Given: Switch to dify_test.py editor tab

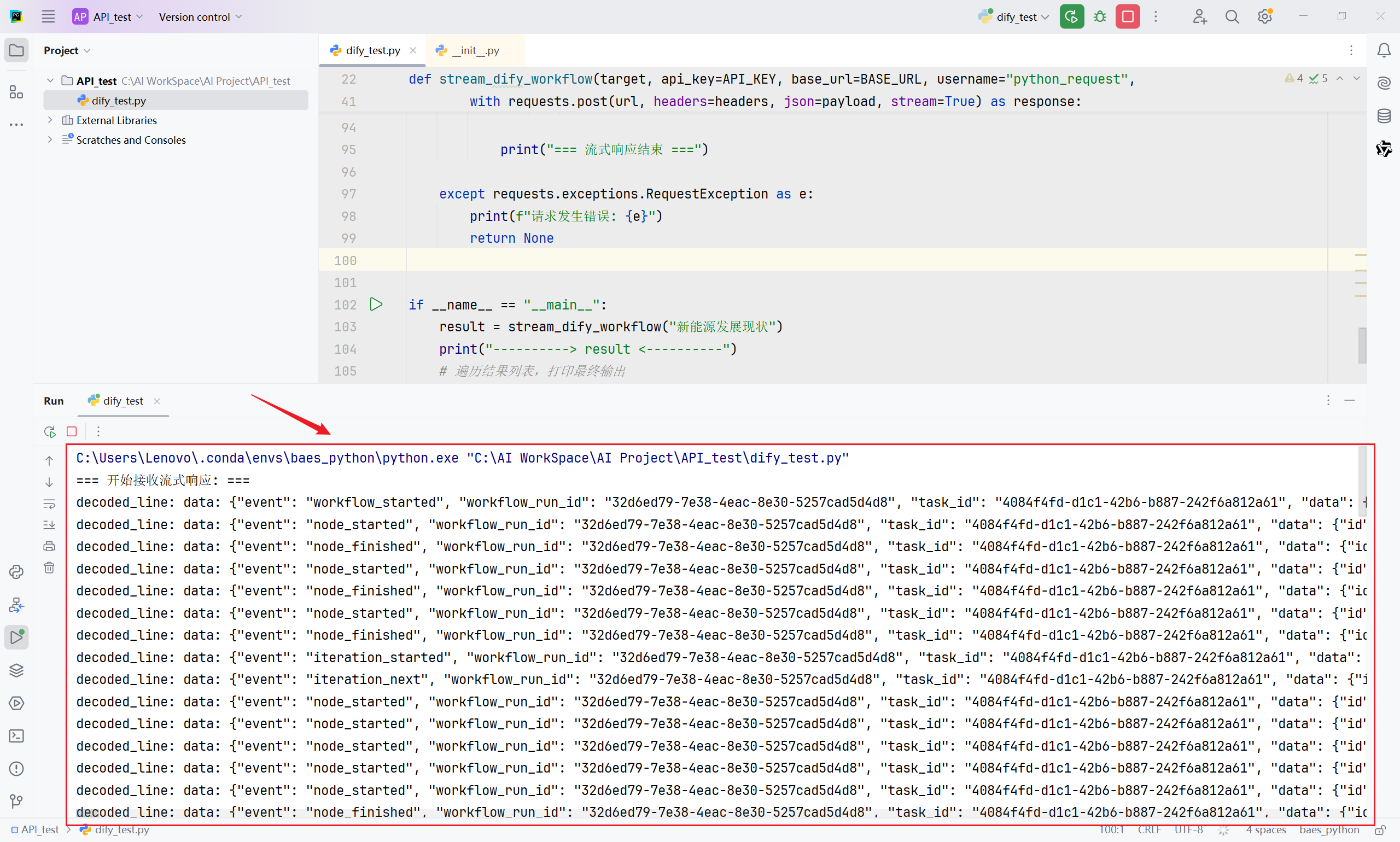Looking at the screenshot, I should (x=373, y=50).
